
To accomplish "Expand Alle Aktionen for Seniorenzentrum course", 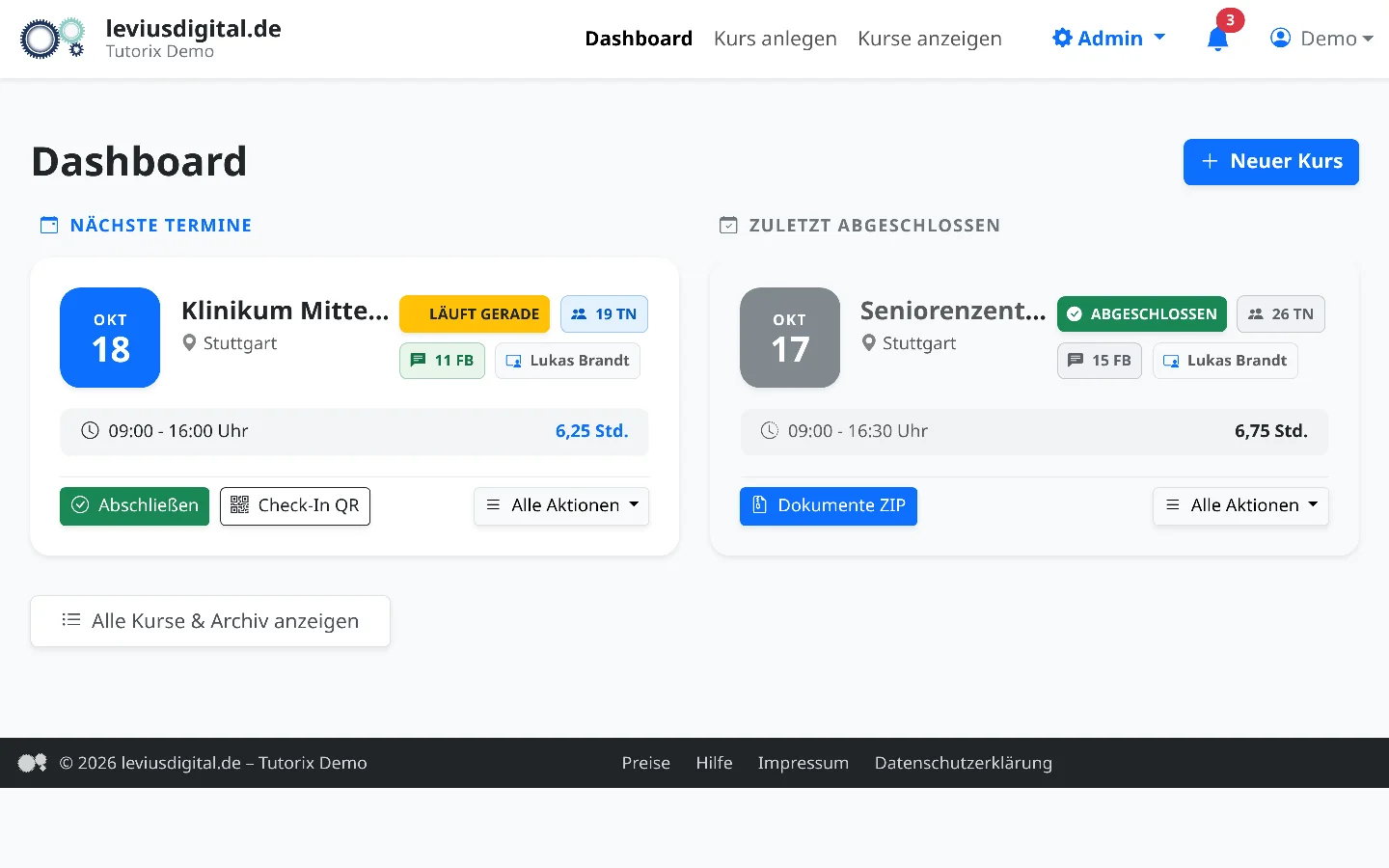I will click(1240, 506).
